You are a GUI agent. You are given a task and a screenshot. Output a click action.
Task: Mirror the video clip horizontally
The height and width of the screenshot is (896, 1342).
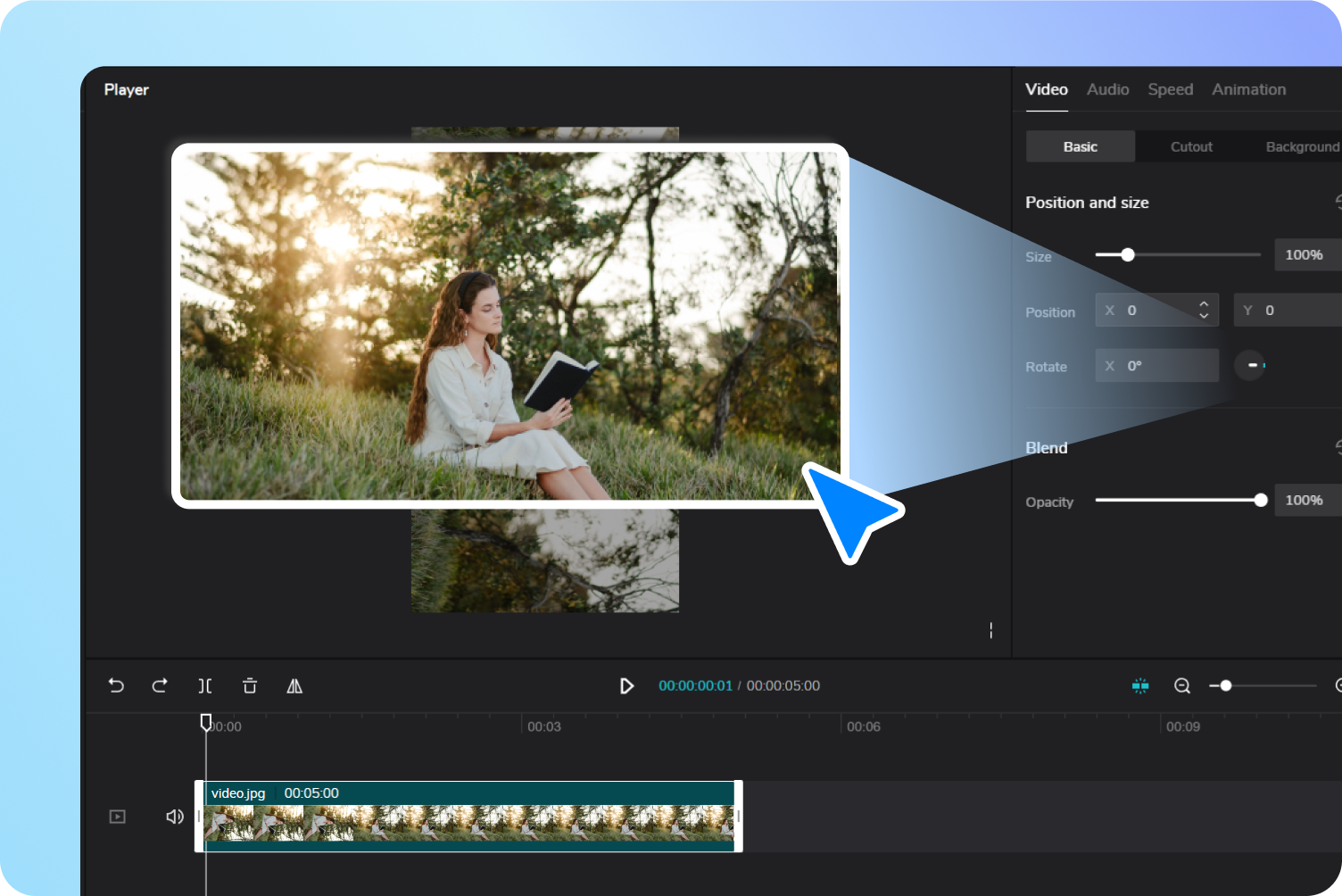coord(294,685)
